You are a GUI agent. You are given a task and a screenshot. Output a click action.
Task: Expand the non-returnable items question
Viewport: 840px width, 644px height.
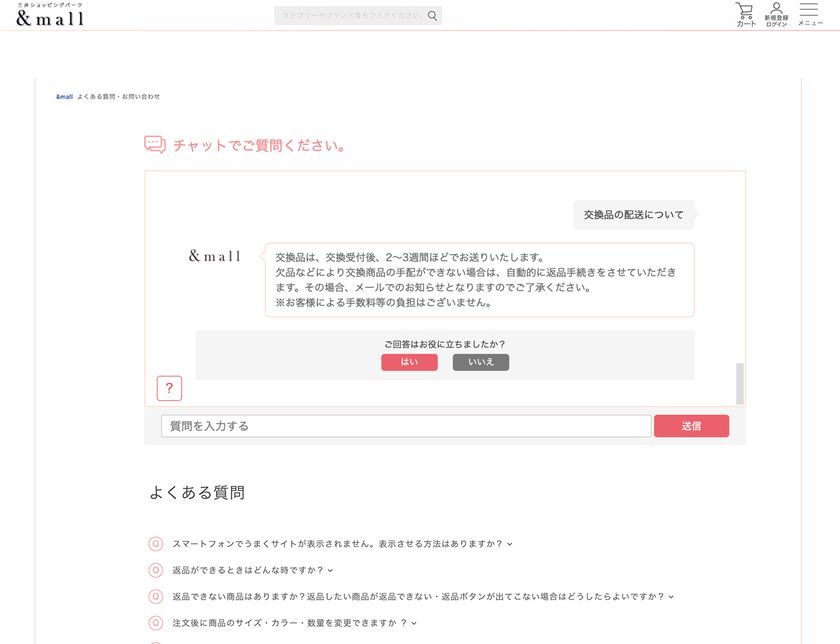[423, 596]
